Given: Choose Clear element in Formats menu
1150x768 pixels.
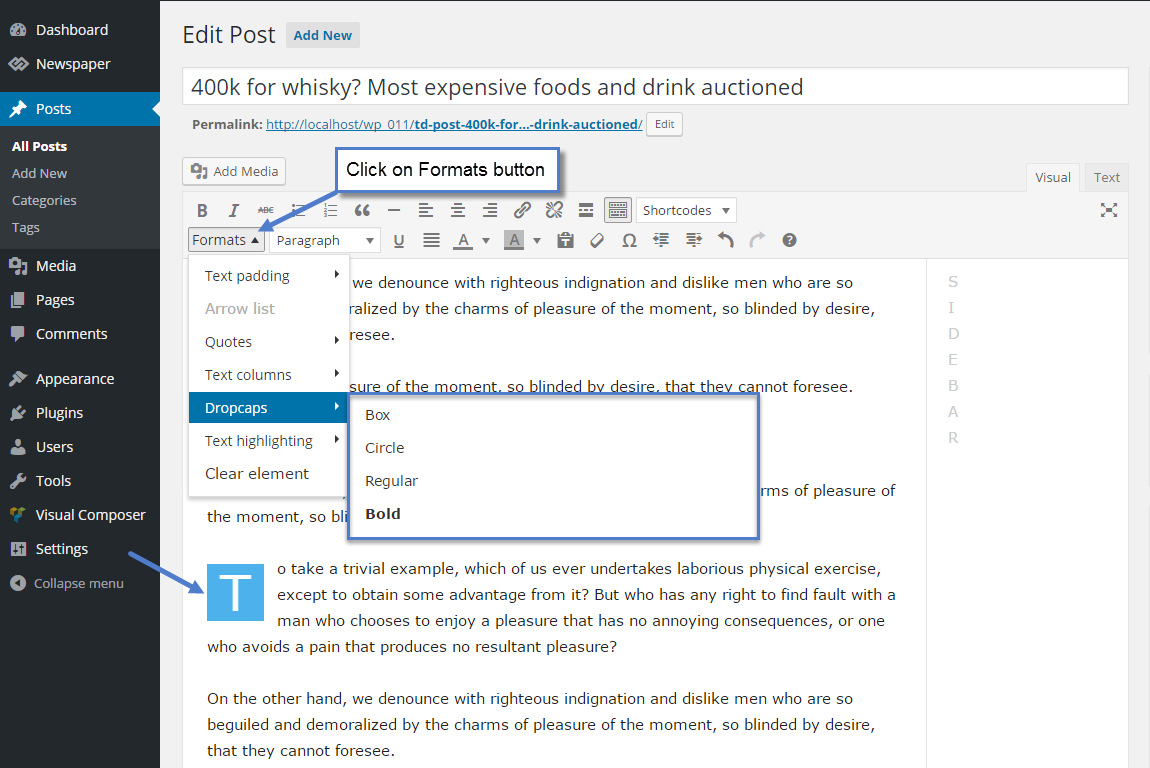Looking at the screenshot, I should coord(269,474).
